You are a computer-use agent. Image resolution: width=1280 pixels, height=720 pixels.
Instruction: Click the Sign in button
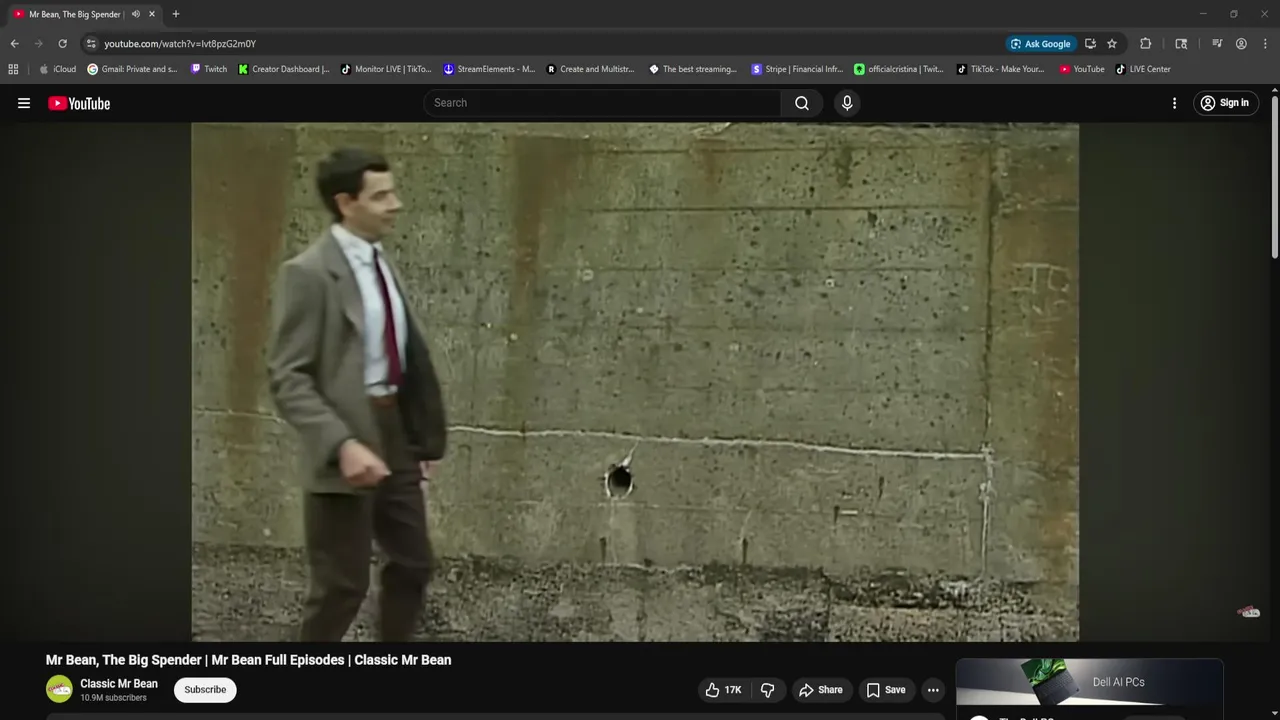pos(1225,103)
